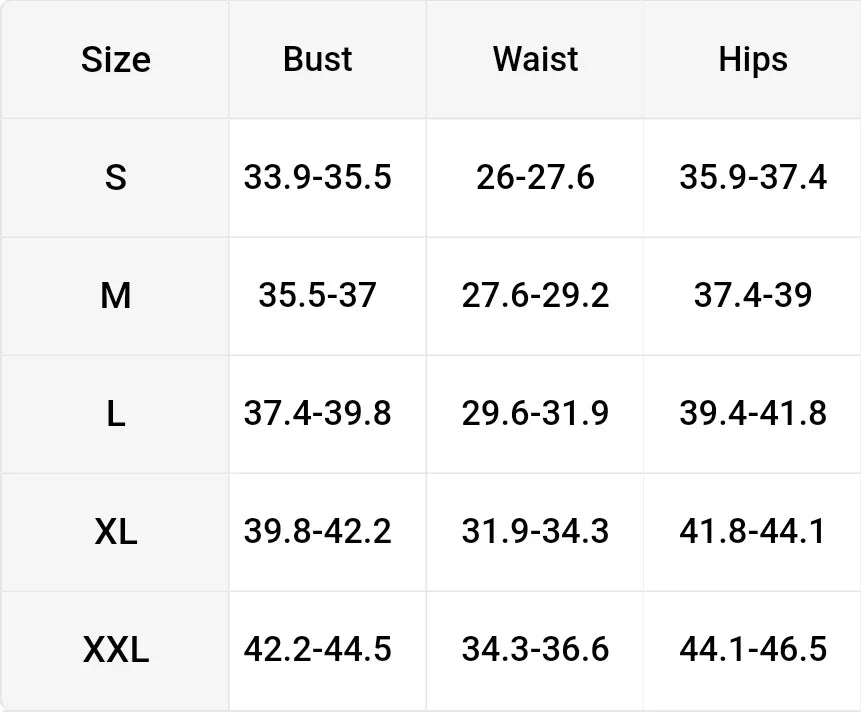Select the XXL size row label
The image size is (861, 712).
116,649
